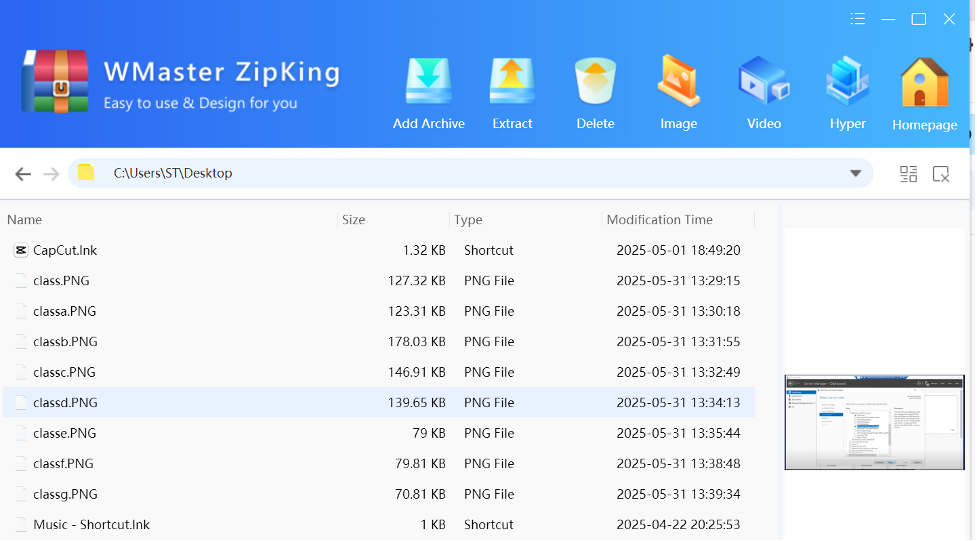Select the classc.PNG file

(64, 373)
